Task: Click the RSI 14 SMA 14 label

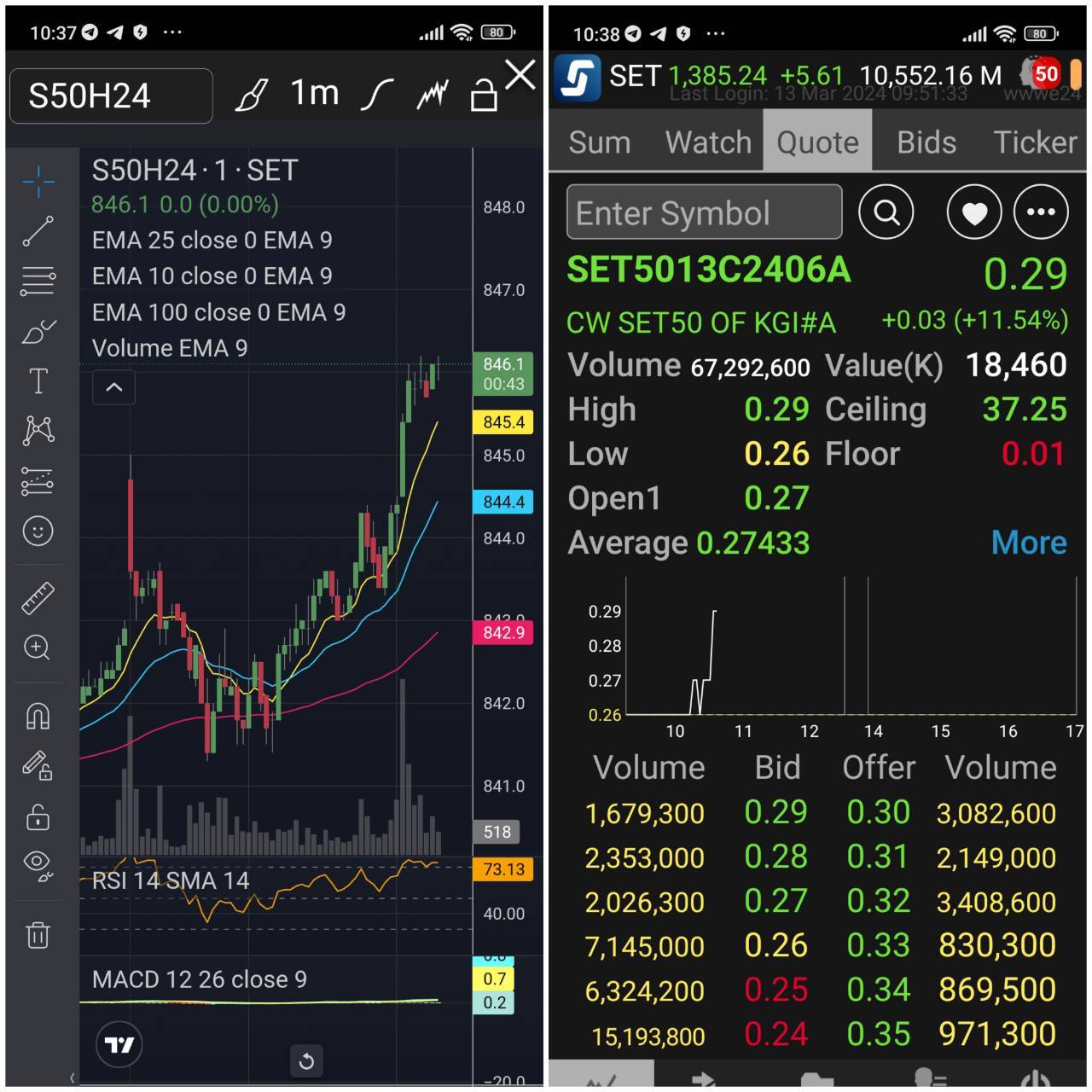Action: (171, 880)
